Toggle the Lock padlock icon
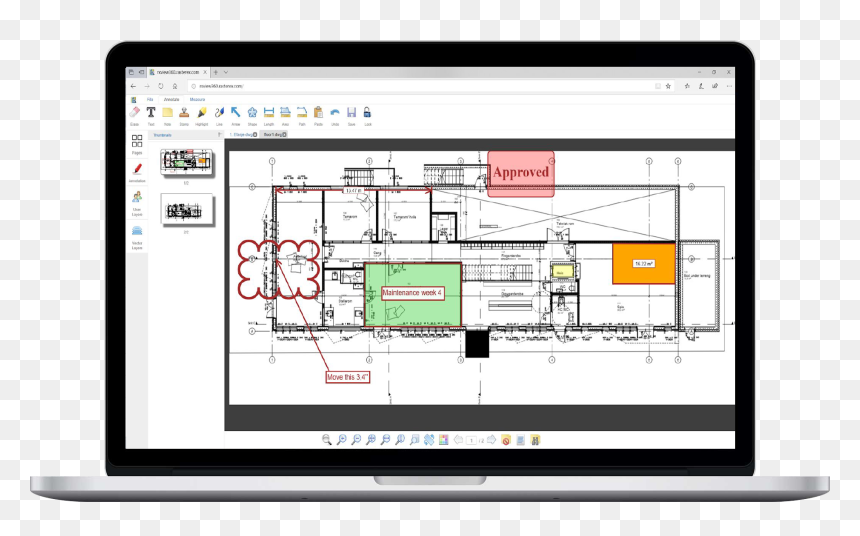The width and height of the screenshot is (860, 536). click(x=367, y=112)
